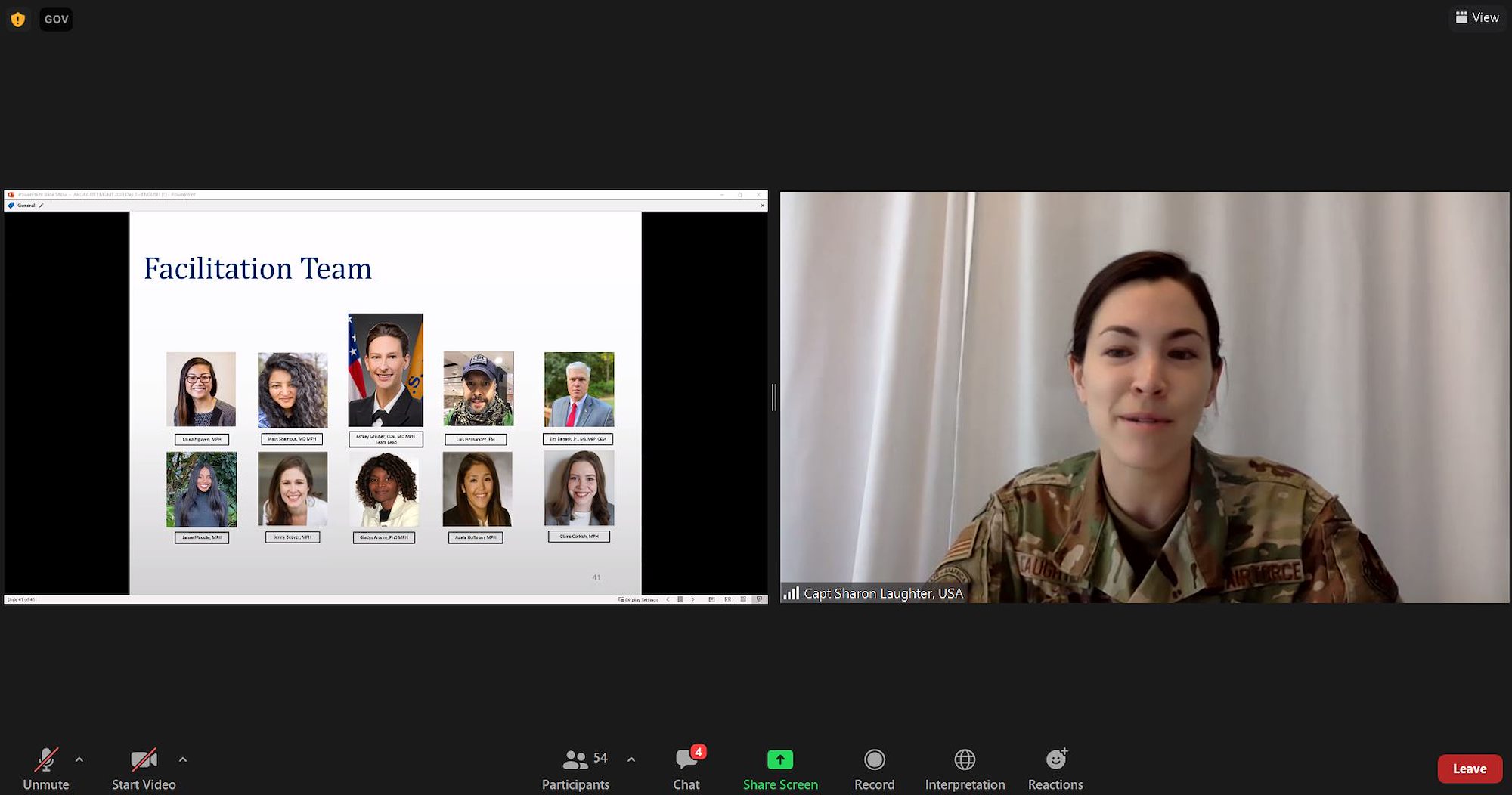Click the security shield icon top-left
The width and height of the screenshot is (1512, 795).
pos(17,19)
